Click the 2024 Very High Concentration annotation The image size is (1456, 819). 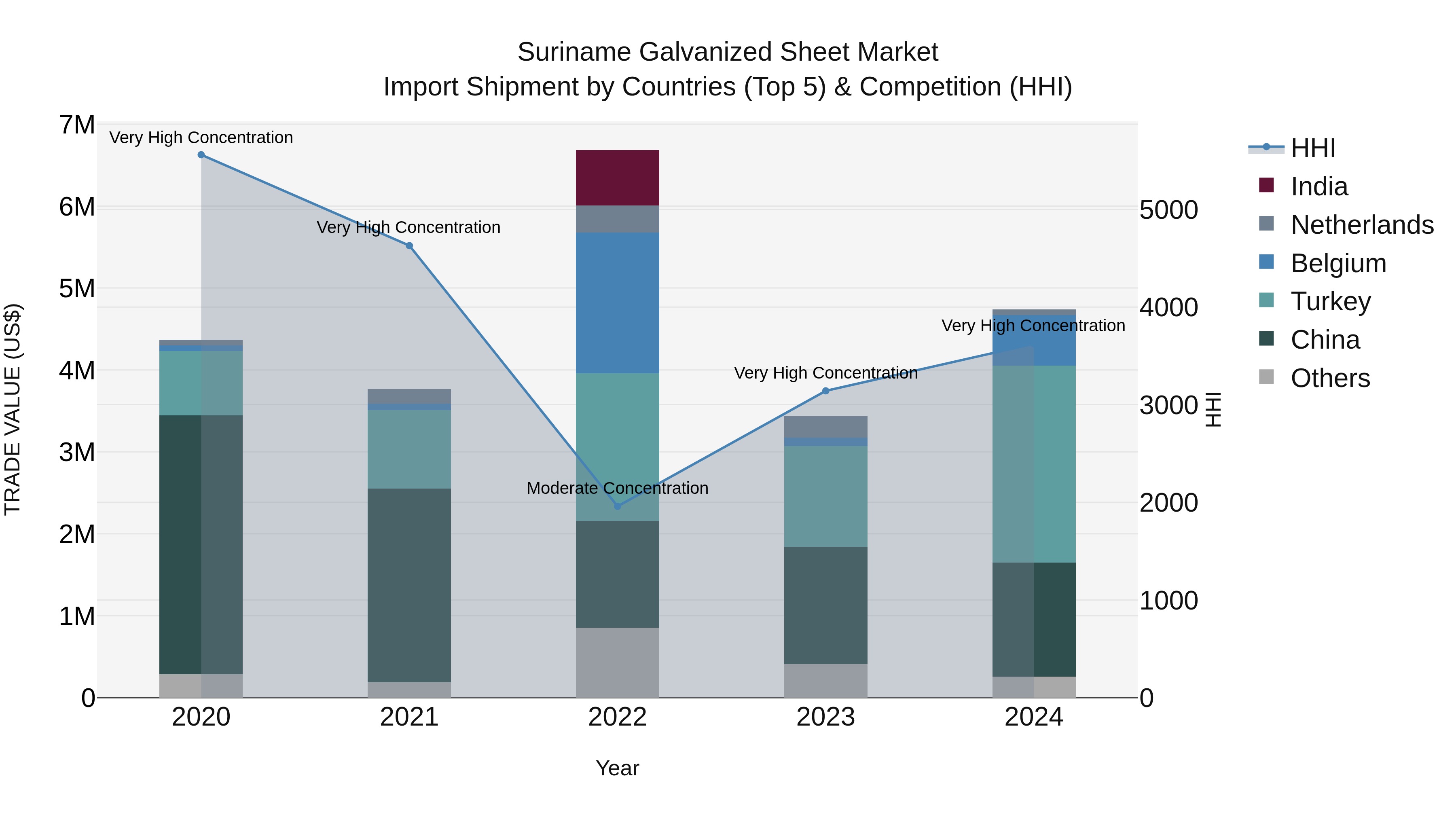[x=1033, y=326]
